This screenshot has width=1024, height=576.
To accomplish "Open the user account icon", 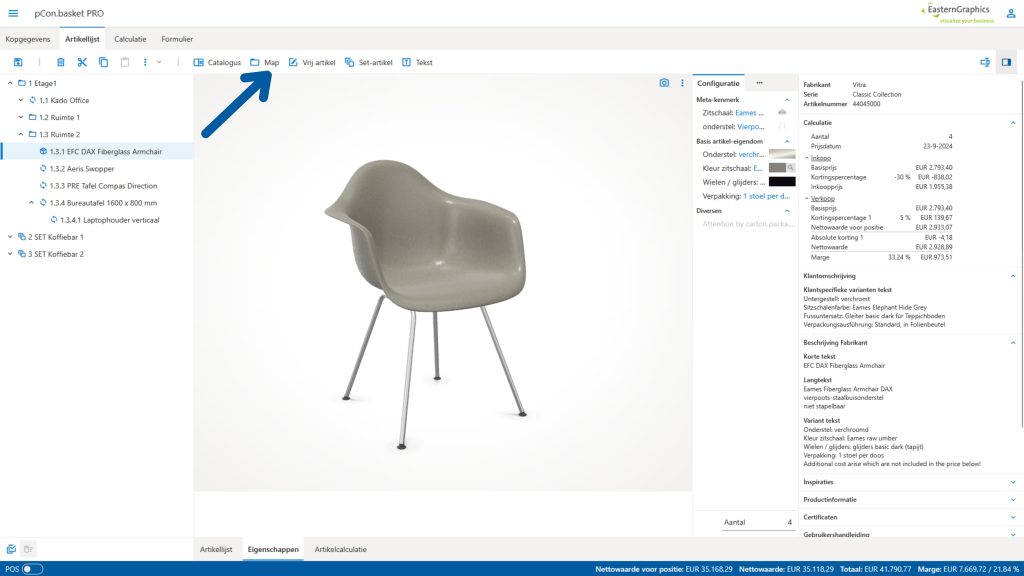I will (1011, 13).
